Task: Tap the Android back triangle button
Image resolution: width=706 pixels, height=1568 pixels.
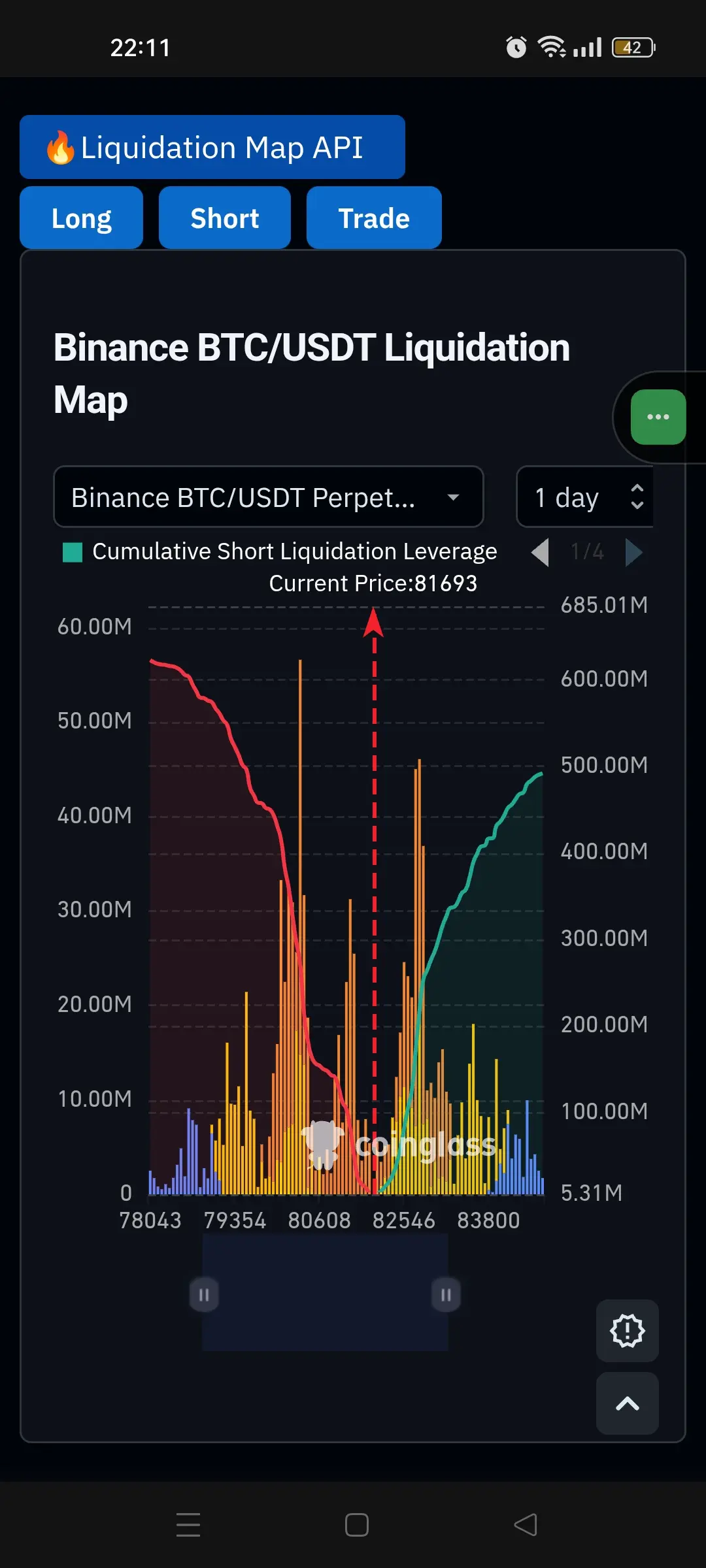Action: click(x=526, y=1524)
